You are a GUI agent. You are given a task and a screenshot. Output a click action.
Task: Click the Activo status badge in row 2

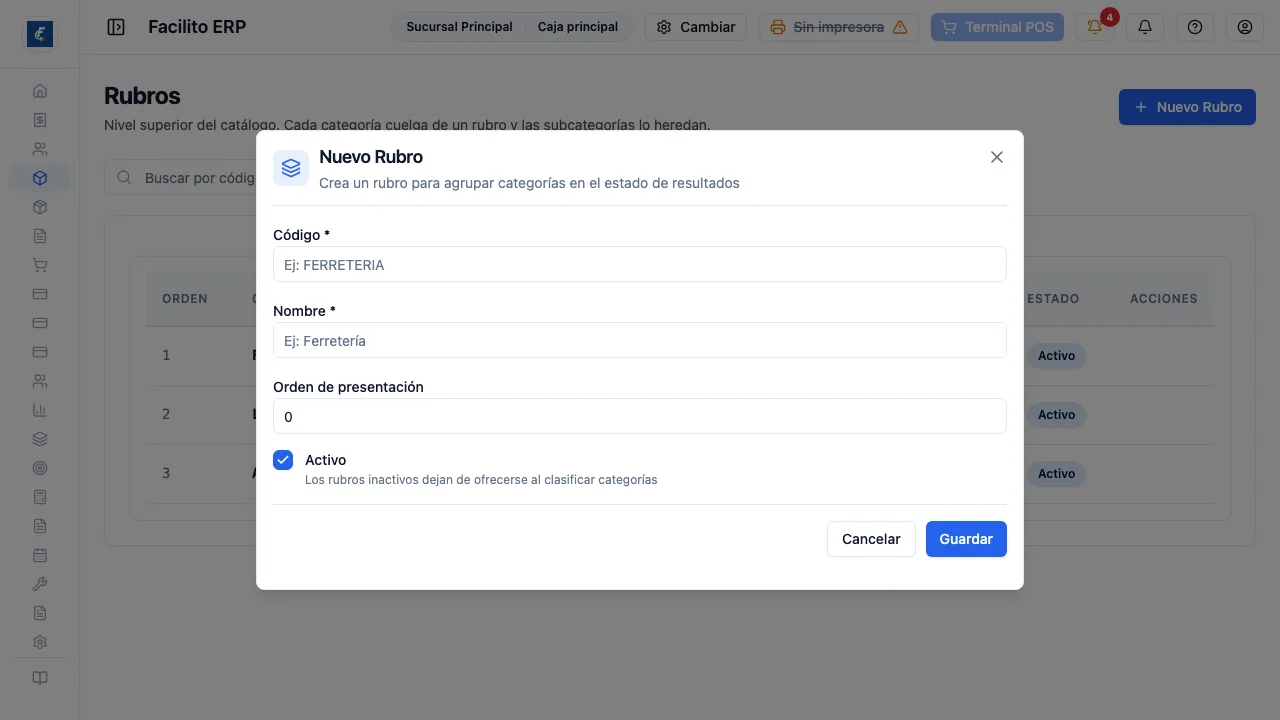point(1056,415)
